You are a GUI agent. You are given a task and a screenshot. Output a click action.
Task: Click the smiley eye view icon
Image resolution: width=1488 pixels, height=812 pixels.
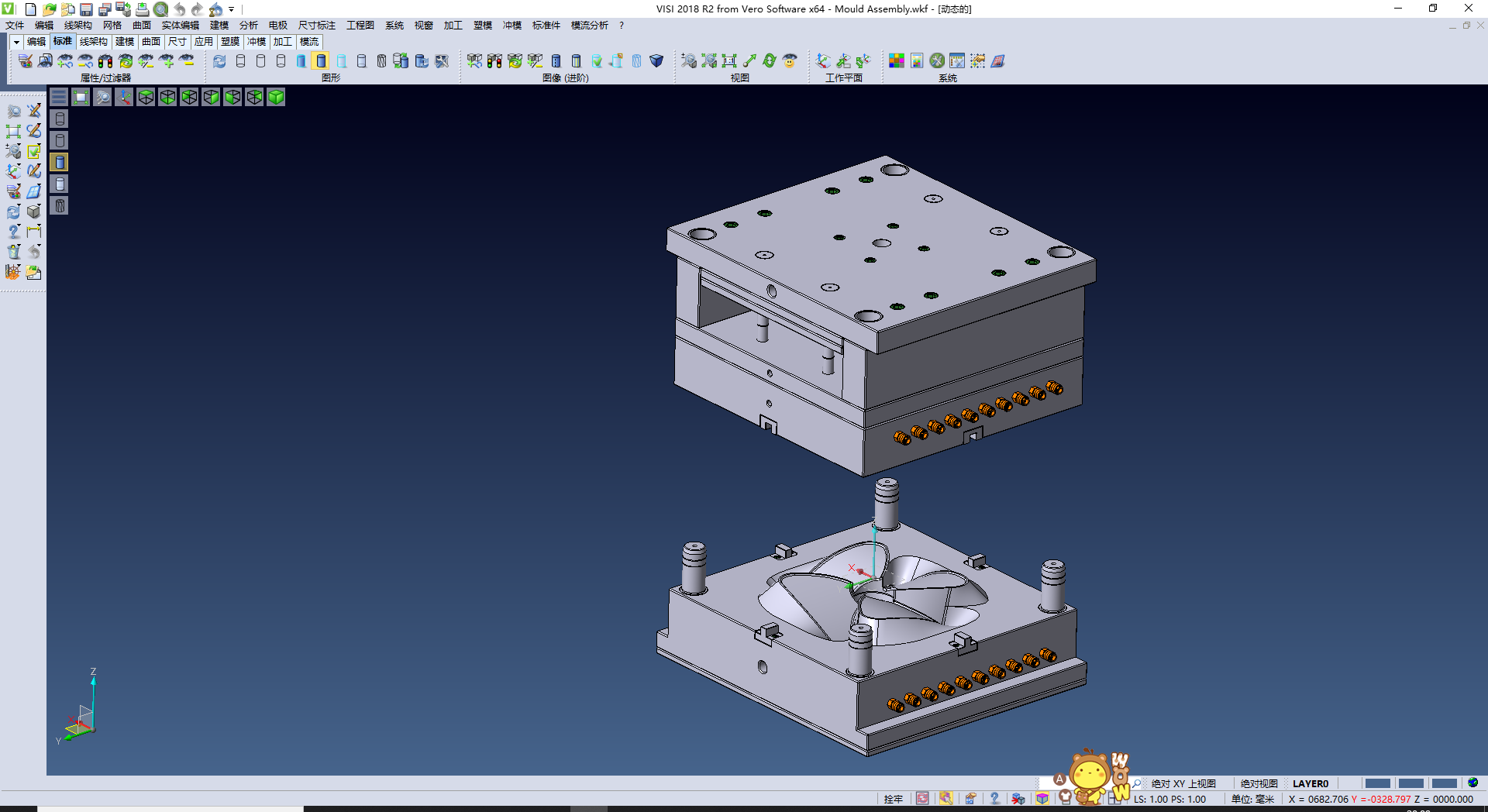[x=790, y=60]
